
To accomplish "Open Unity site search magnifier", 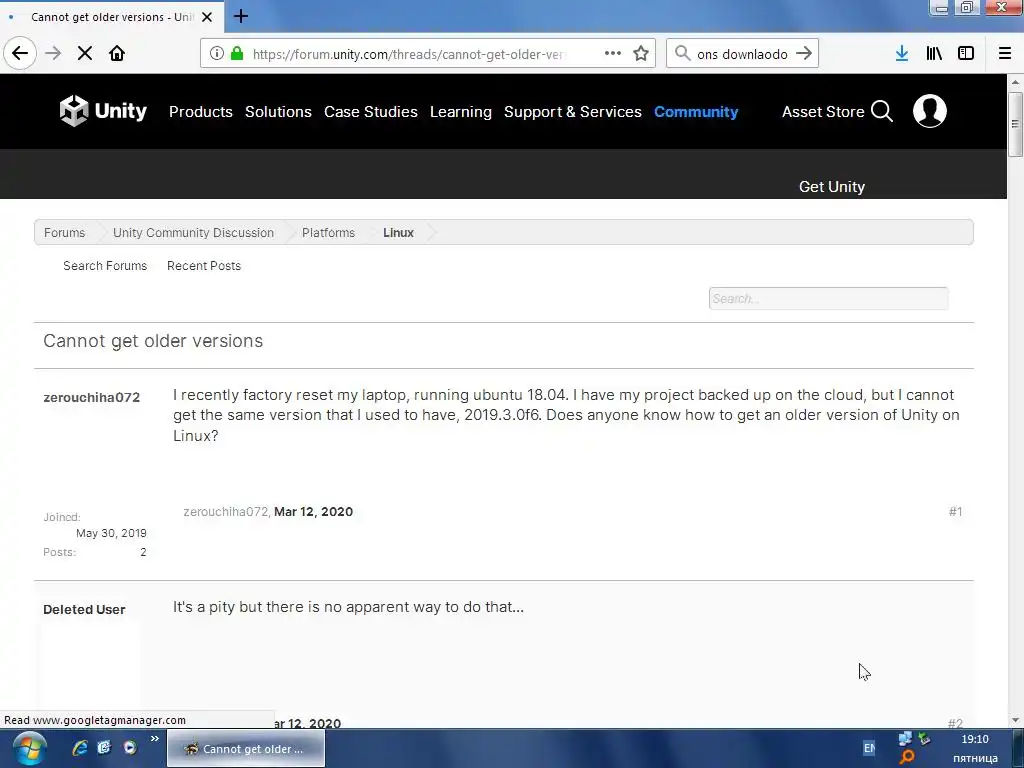I will point(882,112).
